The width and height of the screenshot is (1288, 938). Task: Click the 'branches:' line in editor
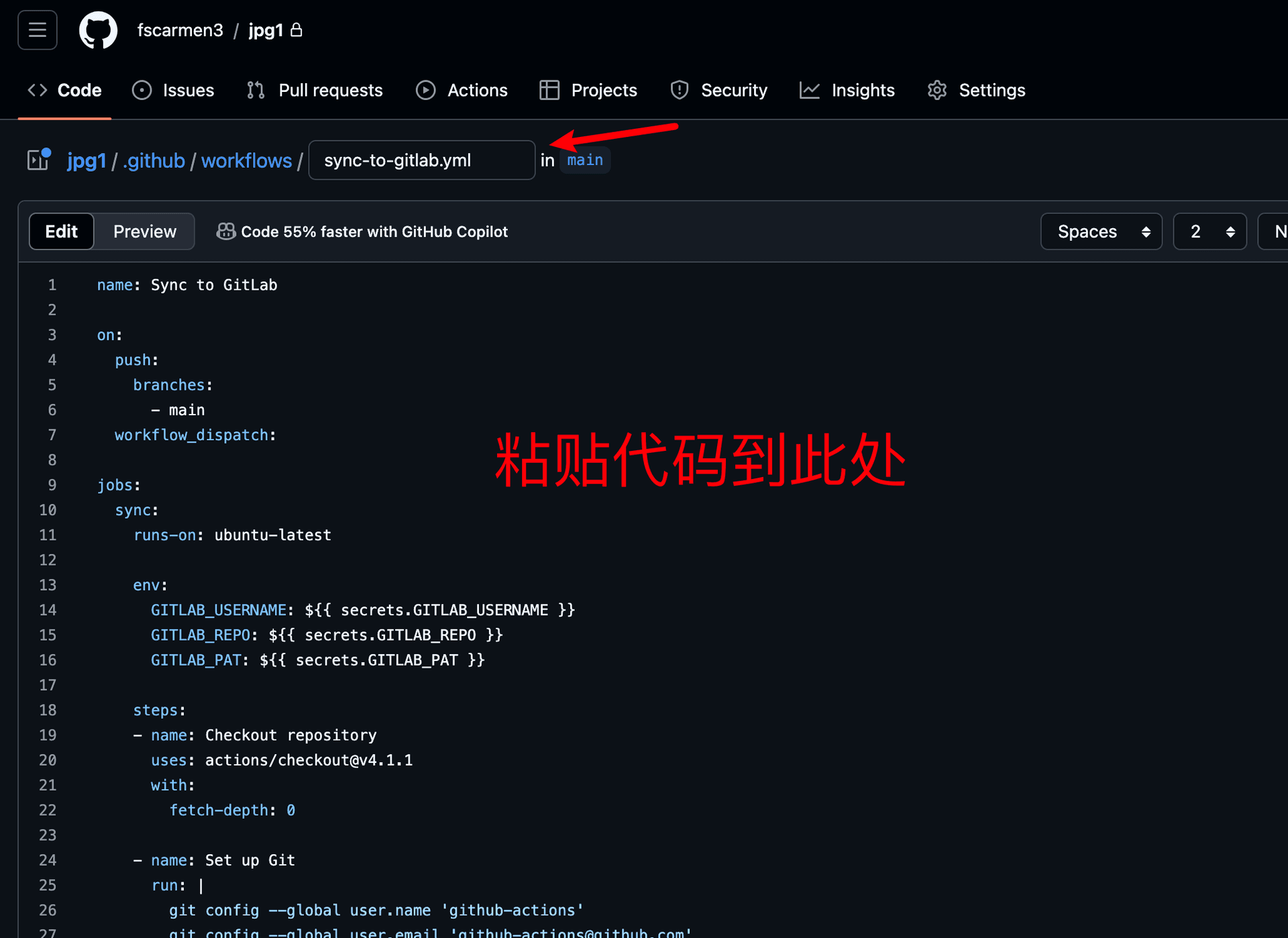tap(172, 384)
